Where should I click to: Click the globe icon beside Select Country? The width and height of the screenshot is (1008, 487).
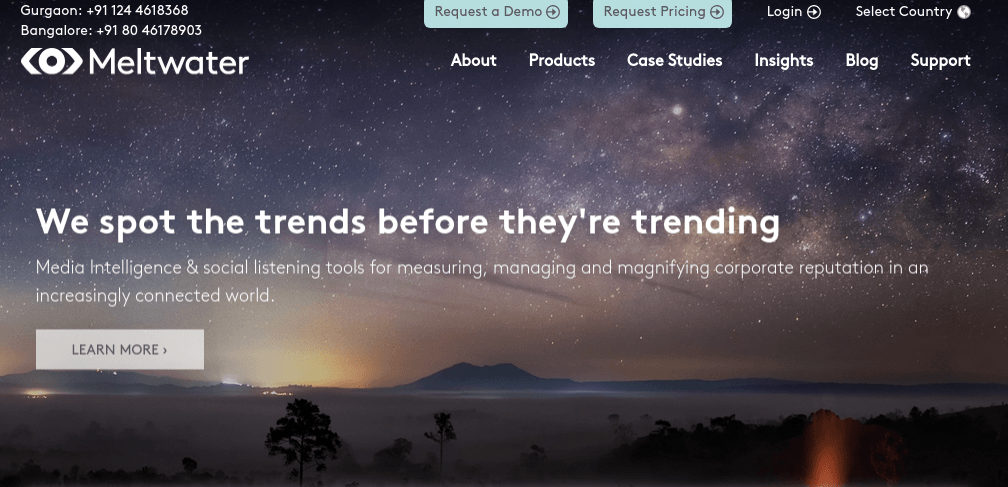pos(964,12)
